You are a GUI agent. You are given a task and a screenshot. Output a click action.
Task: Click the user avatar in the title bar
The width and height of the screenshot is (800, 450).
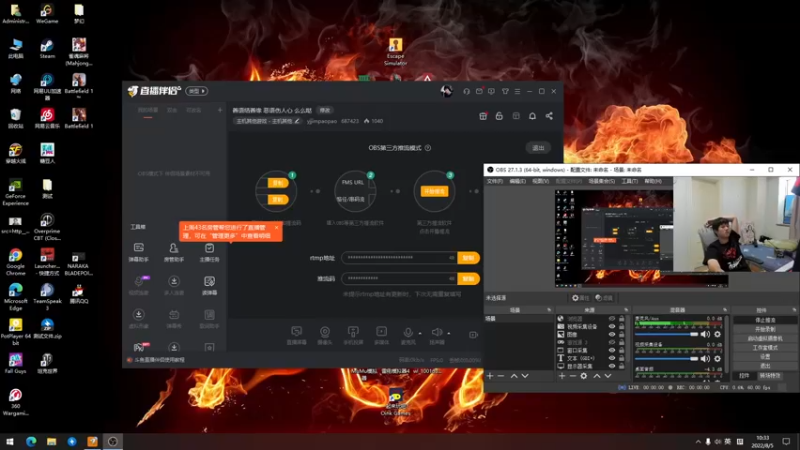446,91
